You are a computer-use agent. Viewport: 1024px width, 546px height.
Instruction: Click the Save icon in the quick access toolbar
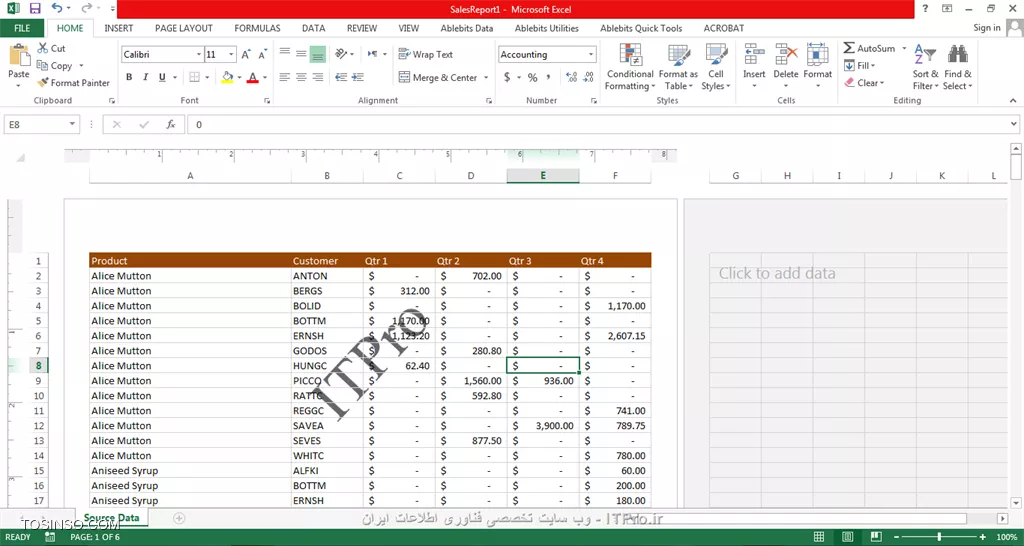coord(35,8)
